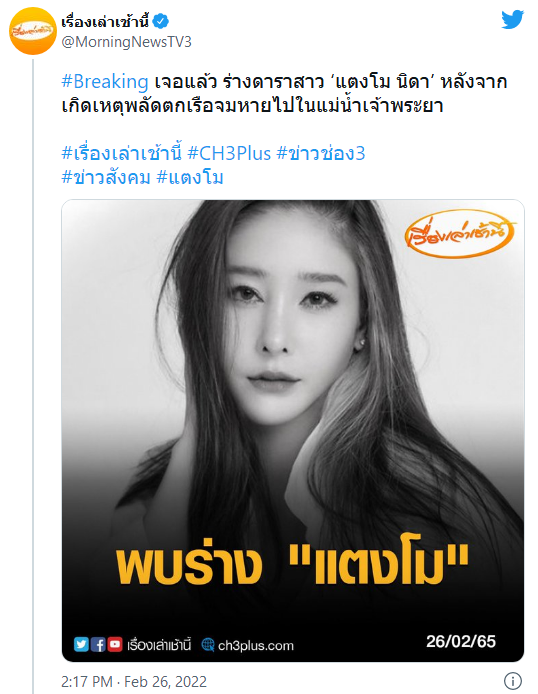The image size is (538, 694).
Task: Click the Twitter icon in image footer
Action: click(x=81, y=644)
